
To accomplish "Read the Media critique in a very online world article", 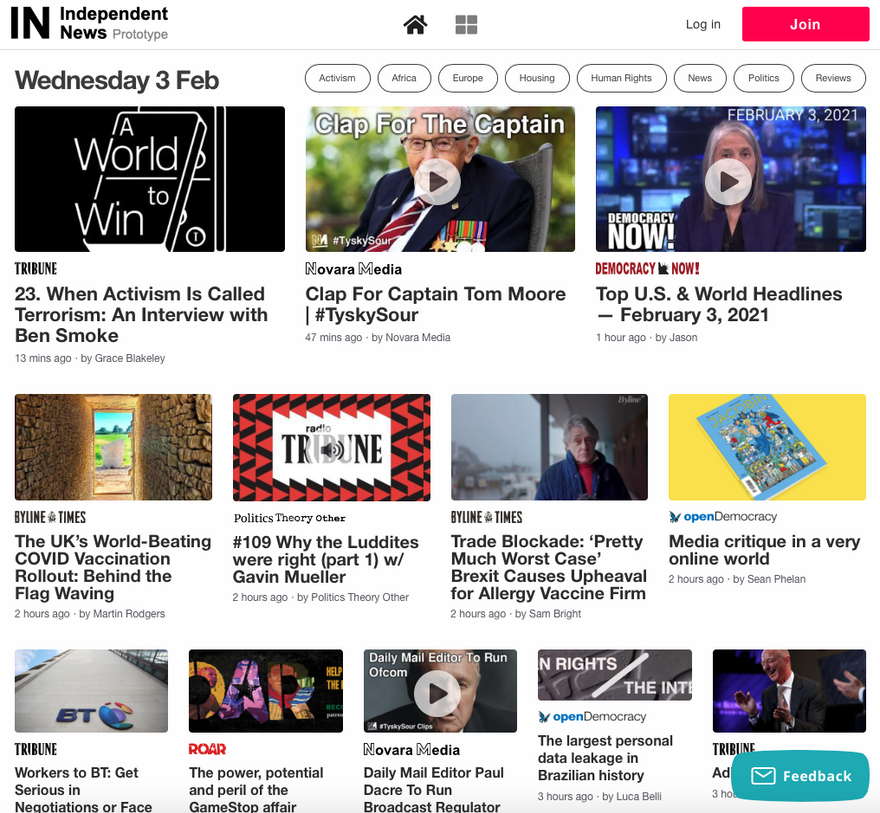I will click(764, 550).
